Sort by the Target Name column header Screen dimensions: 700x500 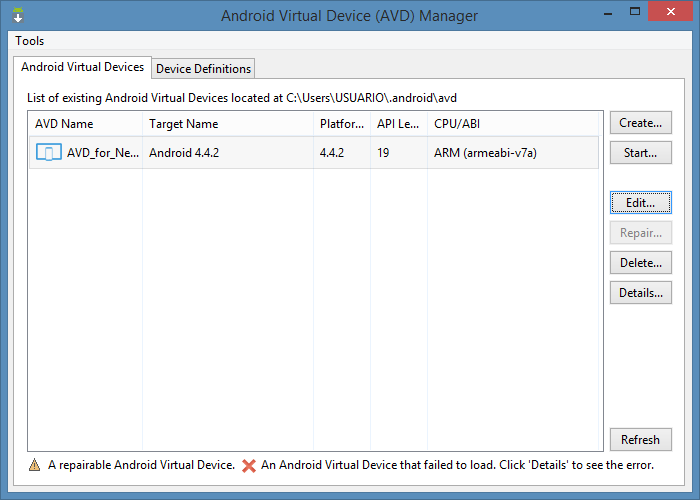pos(228,124)
